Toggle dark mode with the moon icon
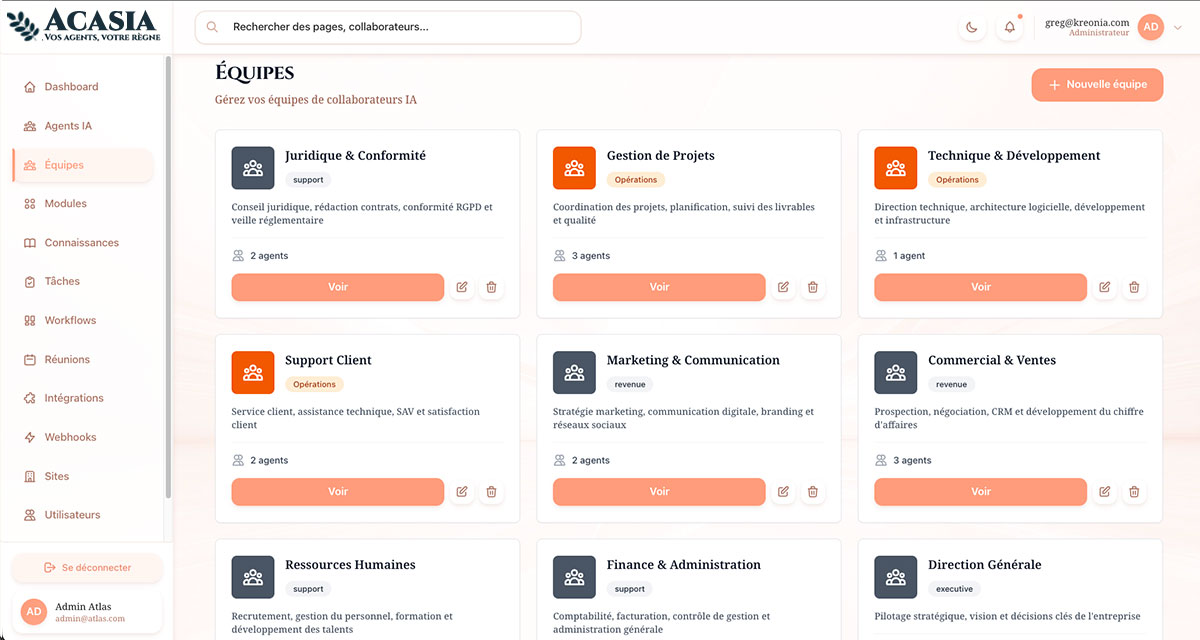This screenshot has width=1200, height=640. pyautogui.click(x=972, y=28)
